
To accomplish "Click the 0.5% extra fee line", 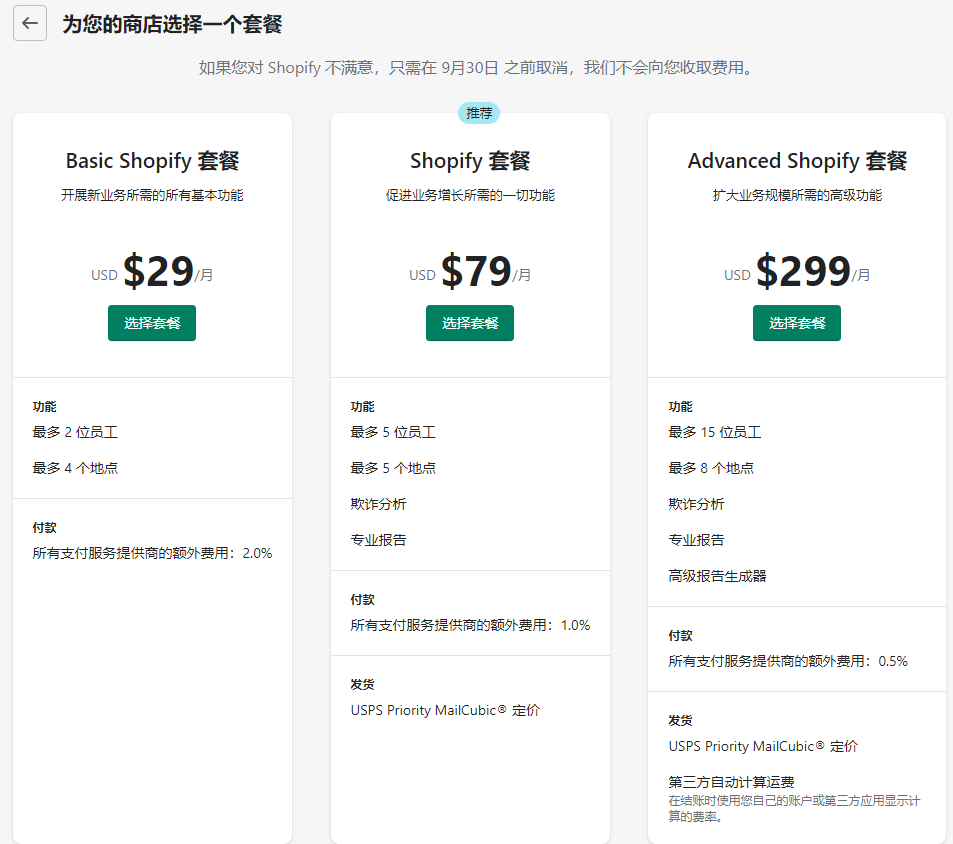I will point(788,661).
